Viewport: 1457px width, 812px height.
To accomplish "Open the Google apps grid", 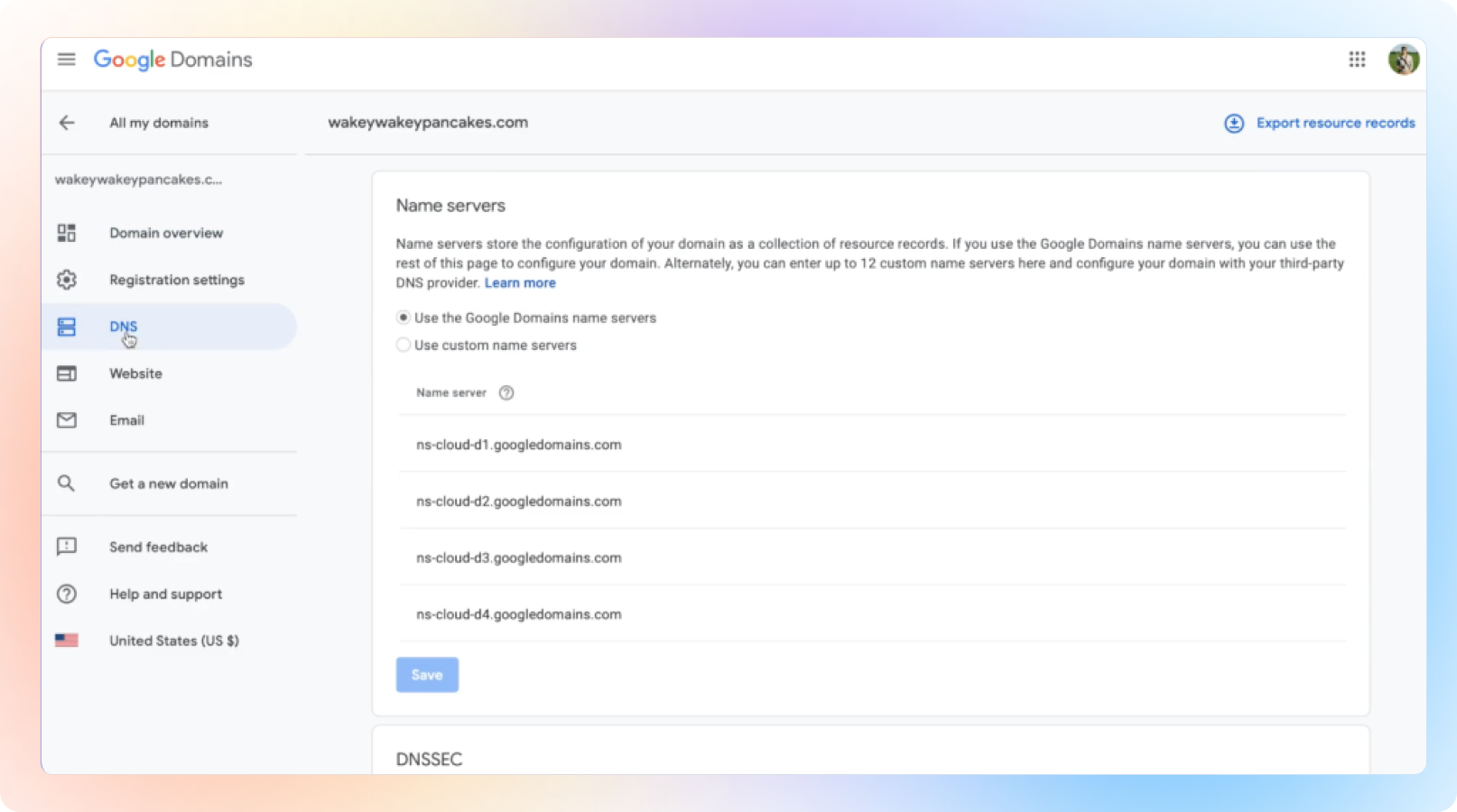I will click(1357, 60).
